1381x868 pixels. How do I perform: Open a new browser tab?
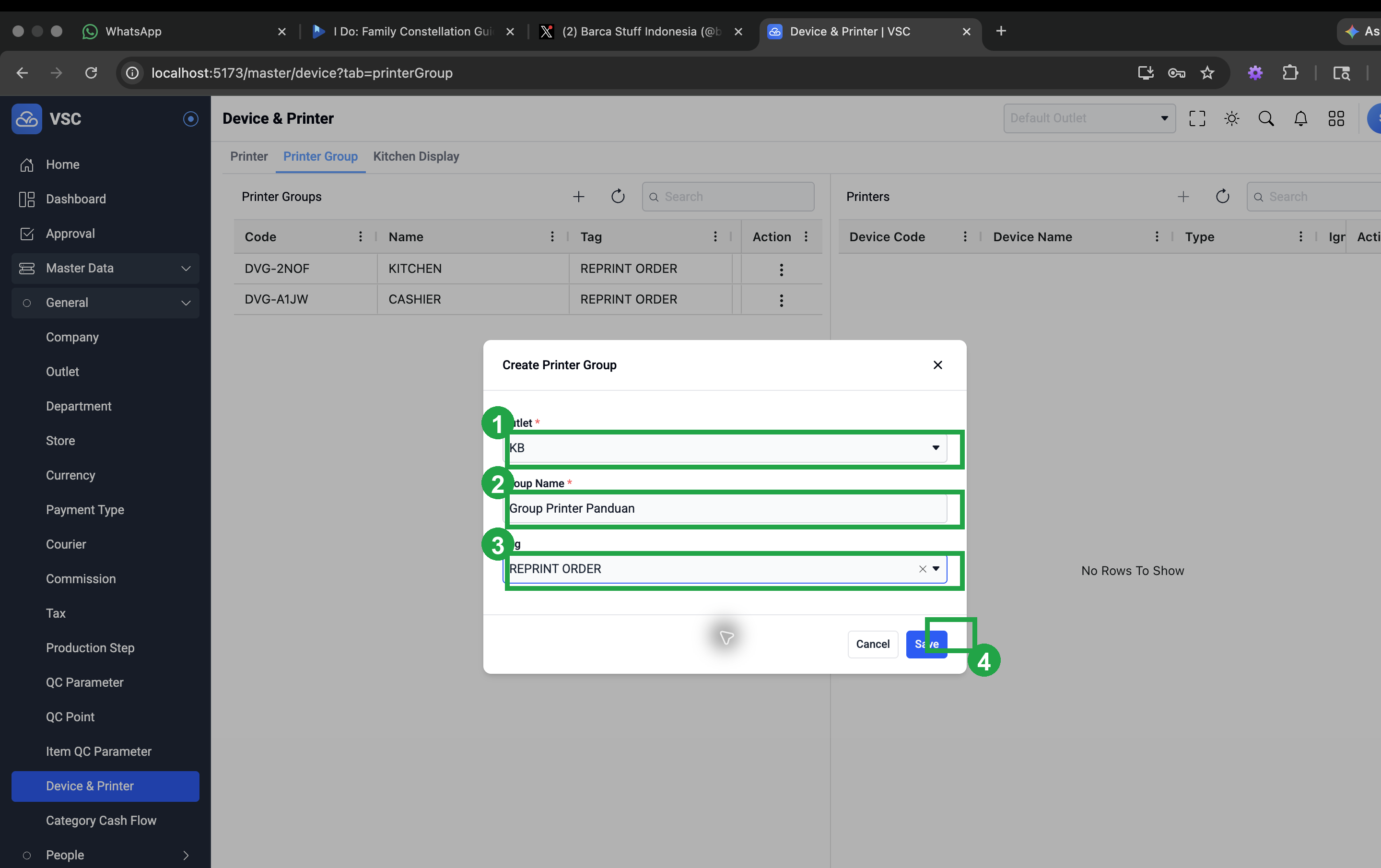[1001, 31]
